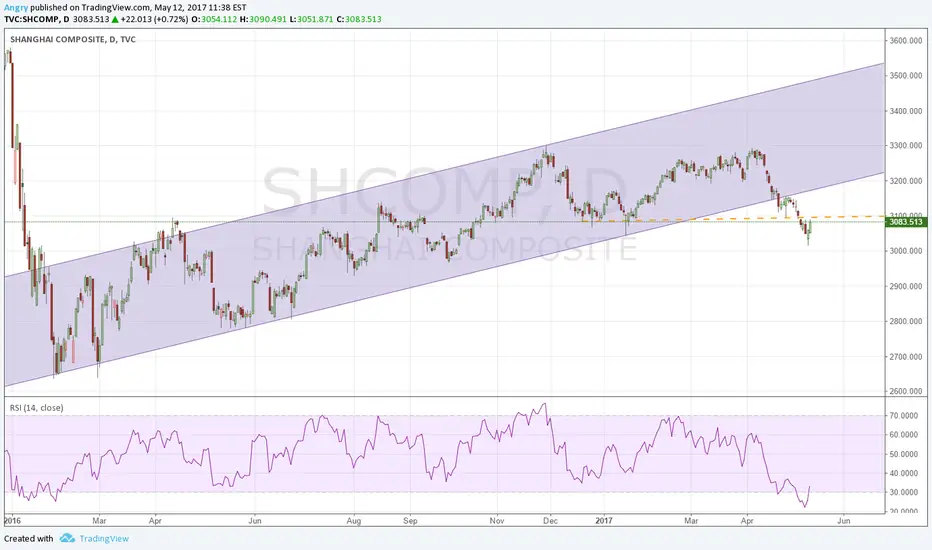Click the 3000.000 price axis label
Screen dimensions: 932x550
coord(906,251)
